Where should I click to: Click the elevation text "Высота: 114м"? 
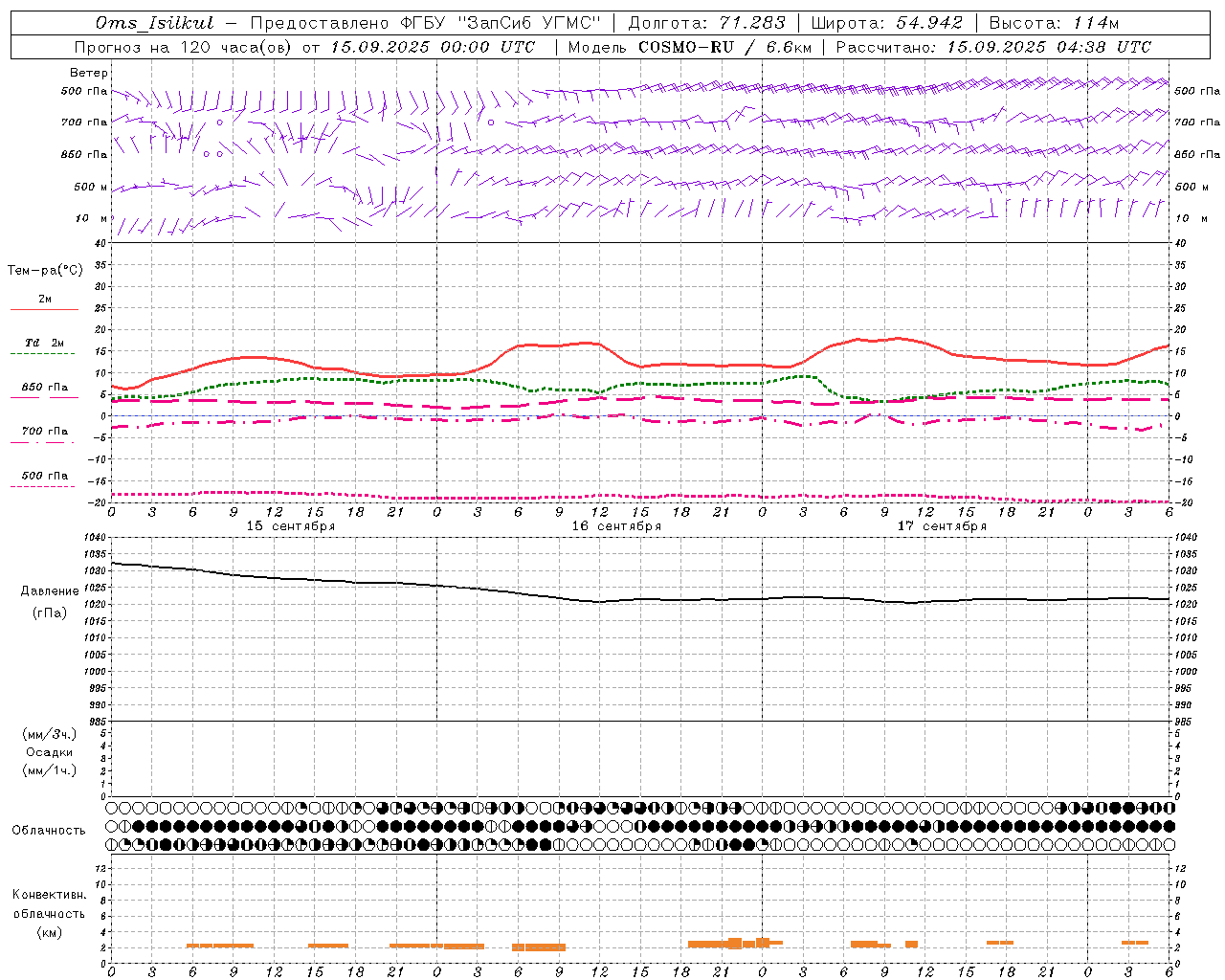pos(1054,23)
